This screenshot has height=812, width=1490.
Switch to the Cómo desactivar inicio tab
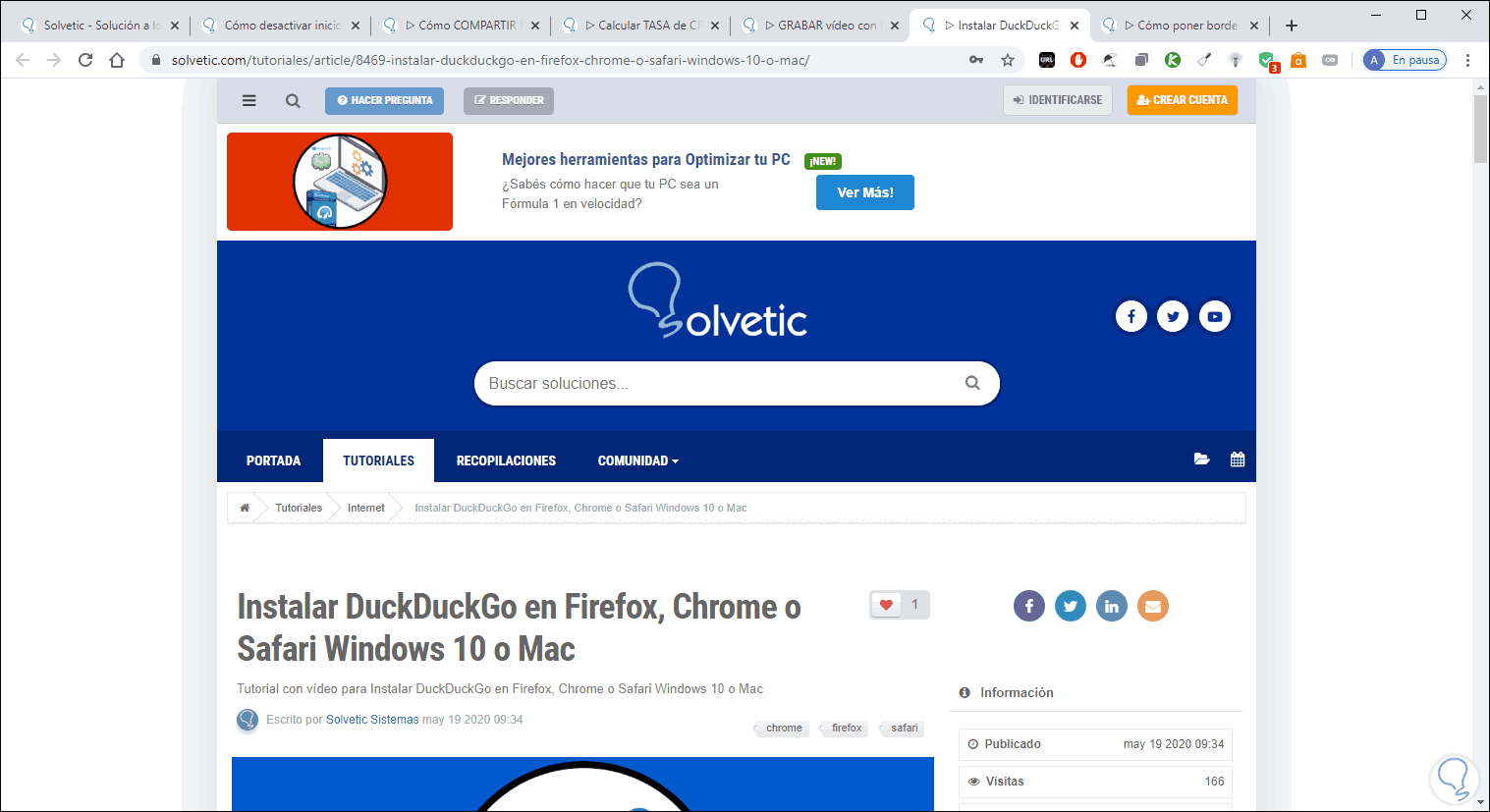point(280,26)
